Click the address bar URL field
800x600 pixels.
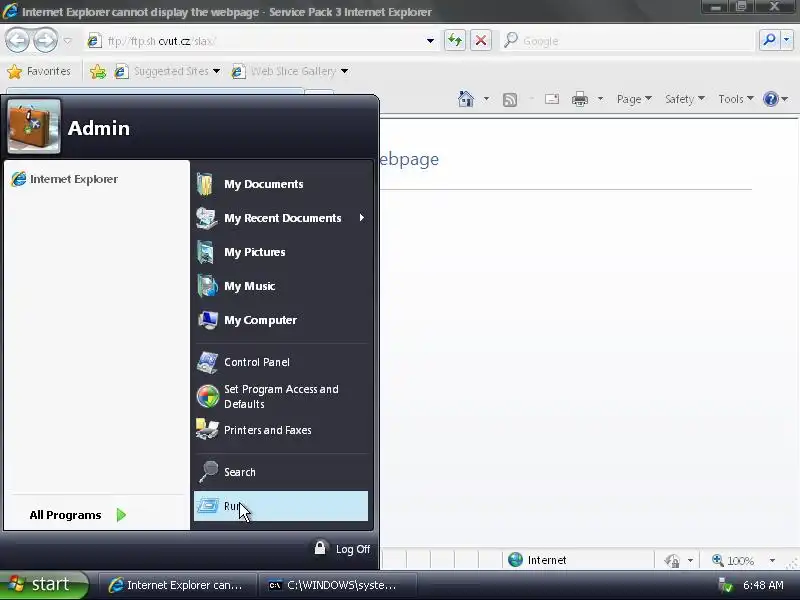(x=255, y=41)
